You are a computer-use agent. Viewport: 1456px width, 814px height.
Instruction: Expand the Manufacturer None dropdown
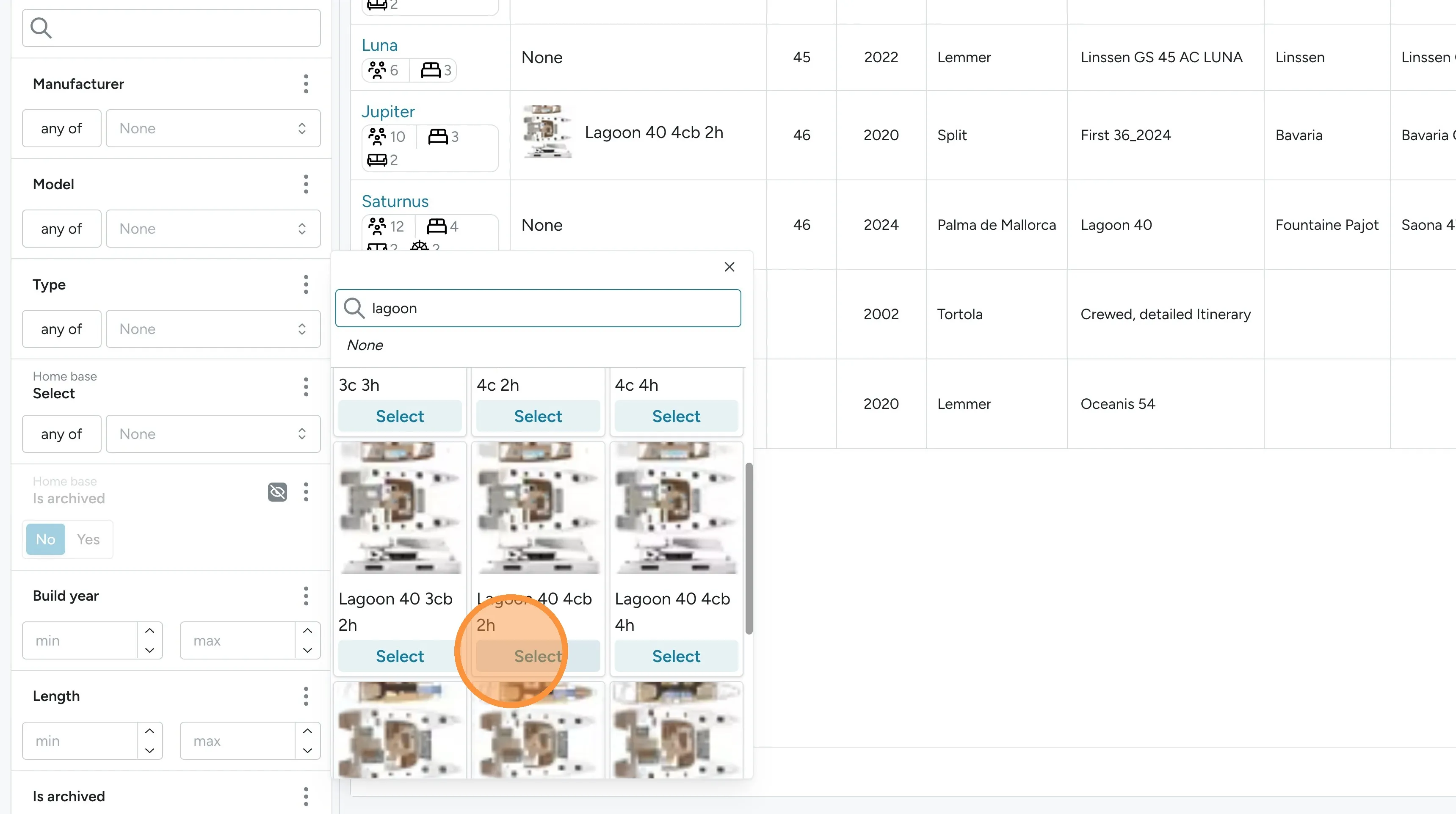[213, 128]
